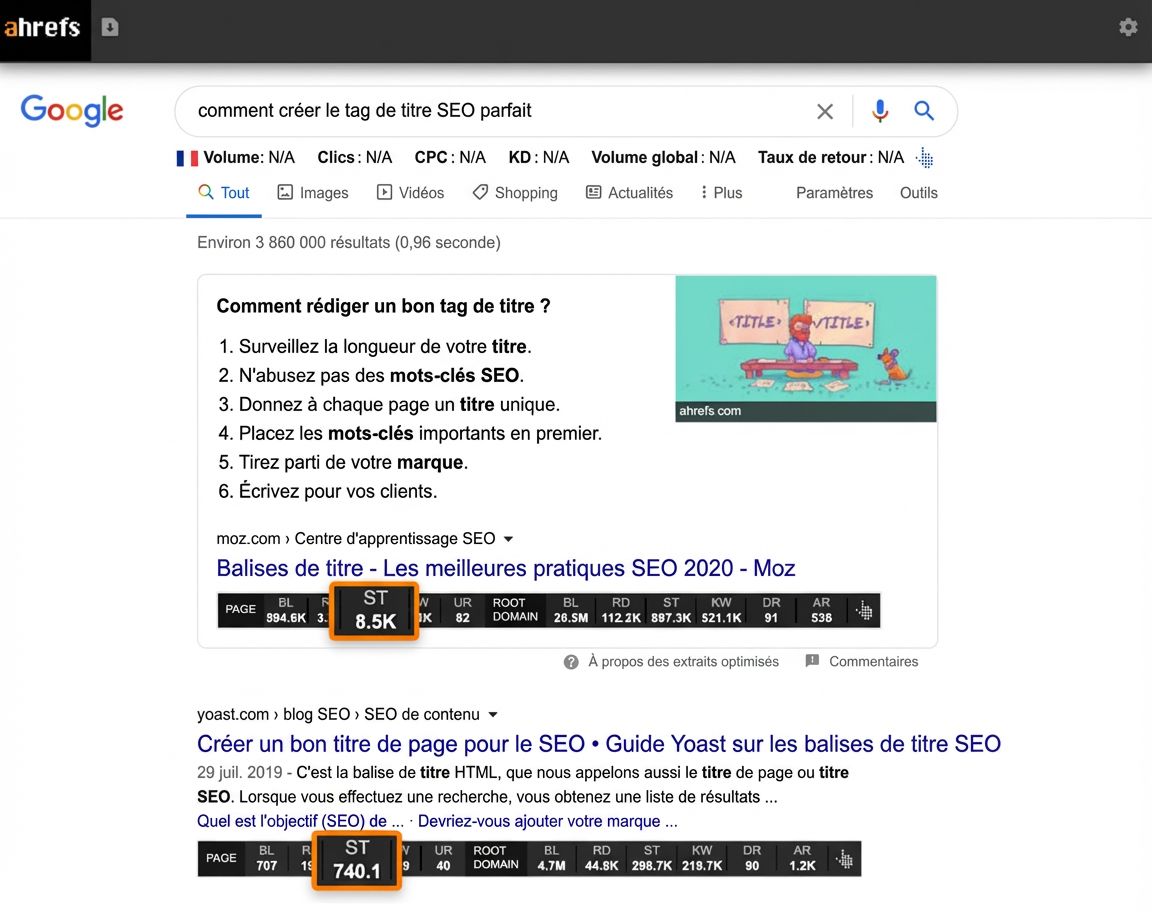Click the help question mark near extraits optimisés

tap(571, 661)
